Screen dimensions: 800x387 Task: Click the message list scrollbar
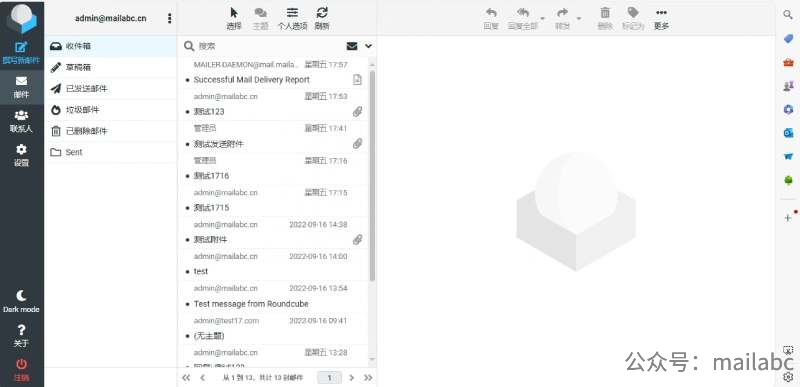tap(372, 176)
